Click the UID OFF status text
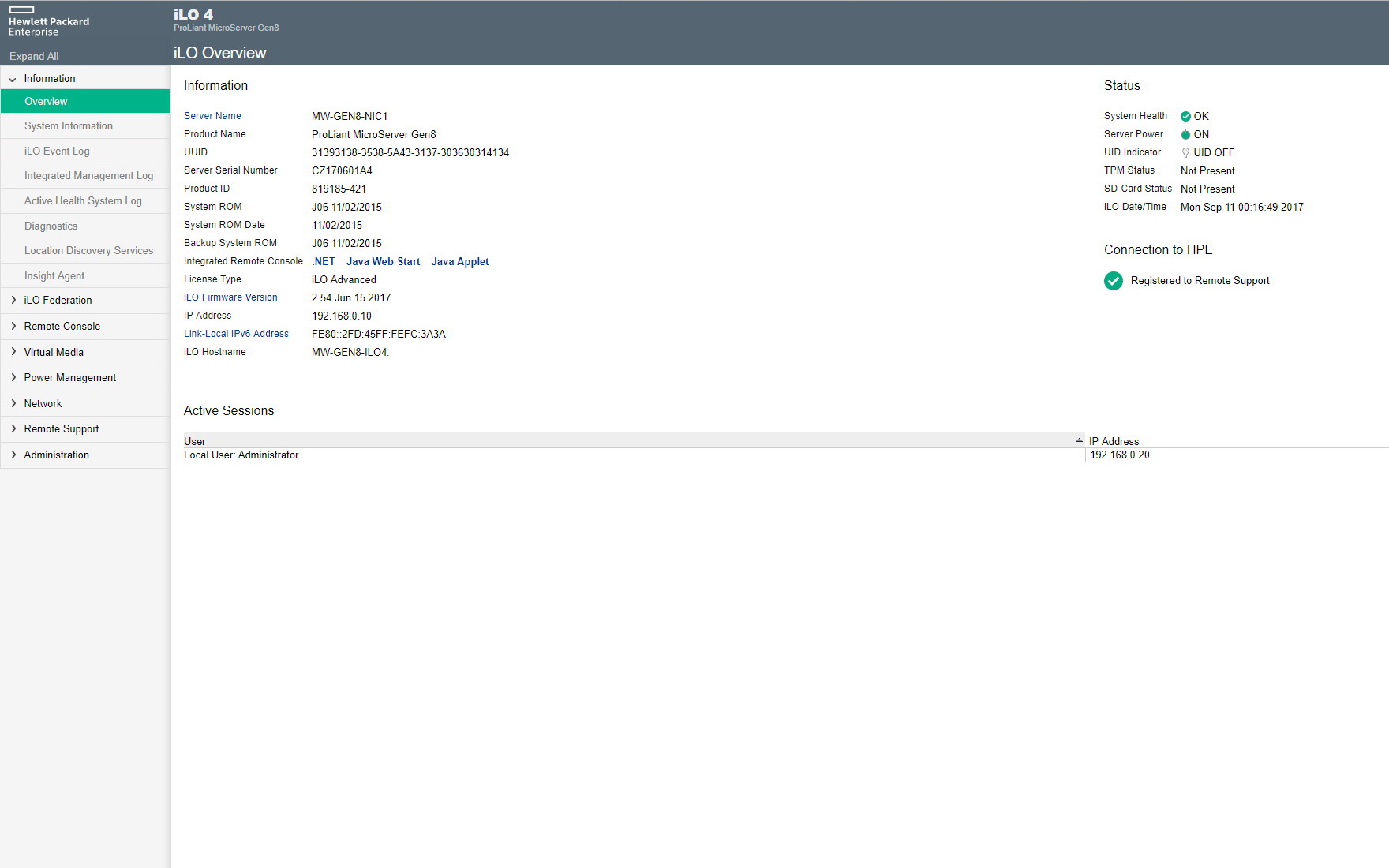 [x=1214, y=153]
